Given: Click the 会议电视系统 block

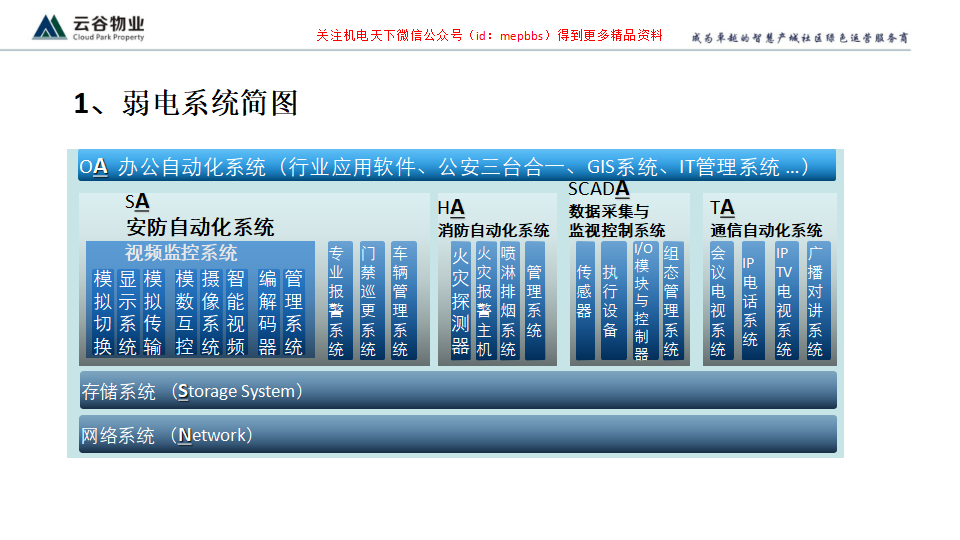Looking at the screenshot, I should coord(718,300).
